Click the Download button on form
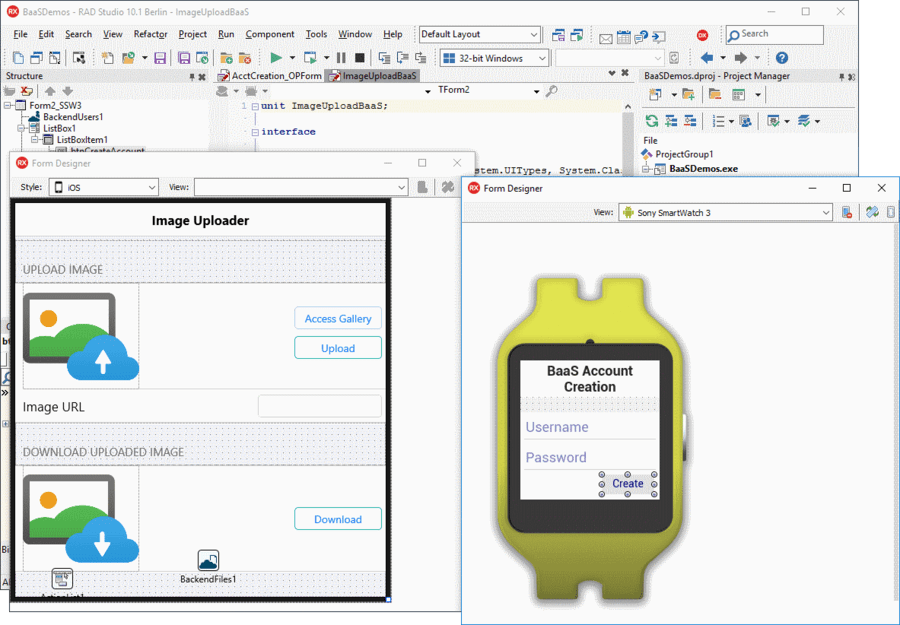The width and height of the screenshot is (900, 625). 338,519
